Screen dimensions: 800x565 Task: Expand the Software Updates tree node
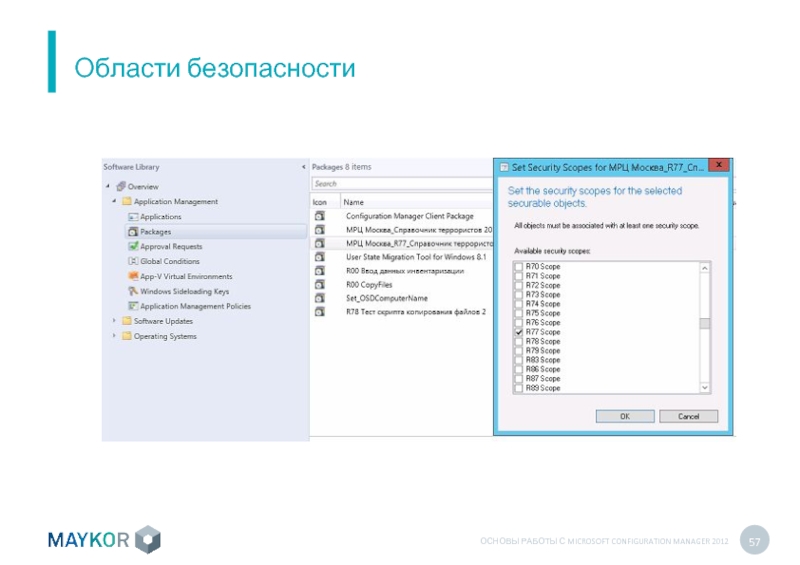pos(114,321)
